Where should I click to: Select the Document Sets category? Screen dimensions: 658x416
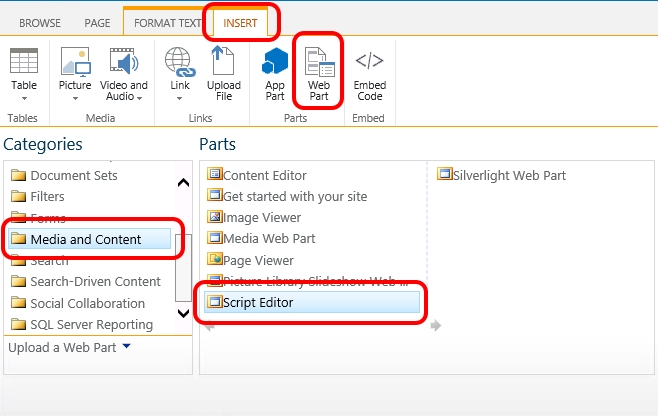coord(73,175)
